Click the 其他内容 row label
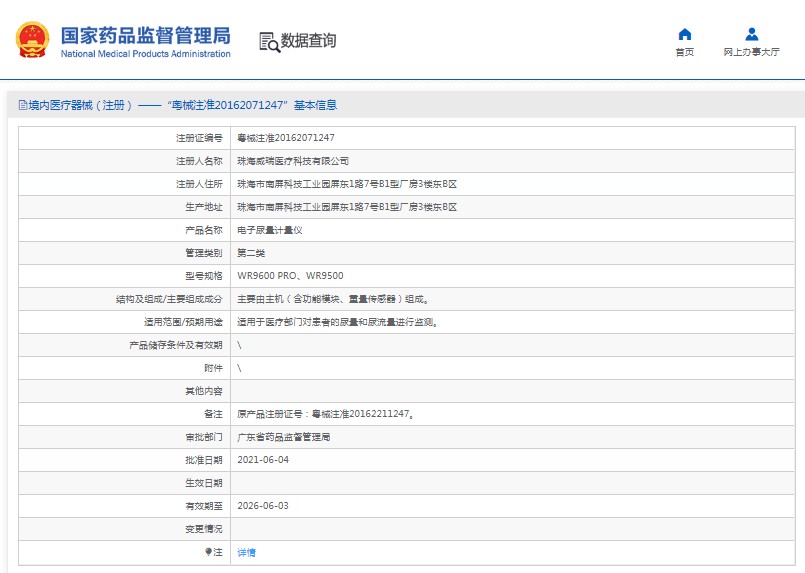This screenshot has width=805, height=573. click(204, 391)
